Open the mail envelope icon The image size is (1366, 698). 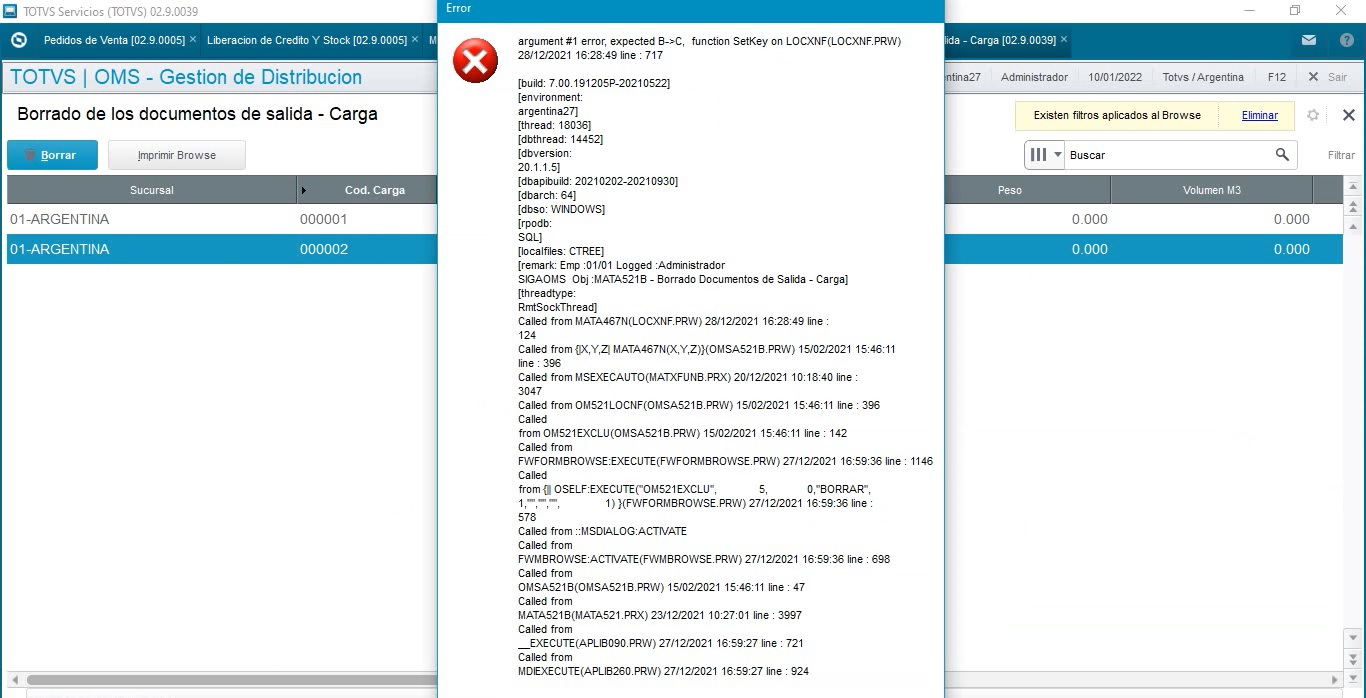1309,40
